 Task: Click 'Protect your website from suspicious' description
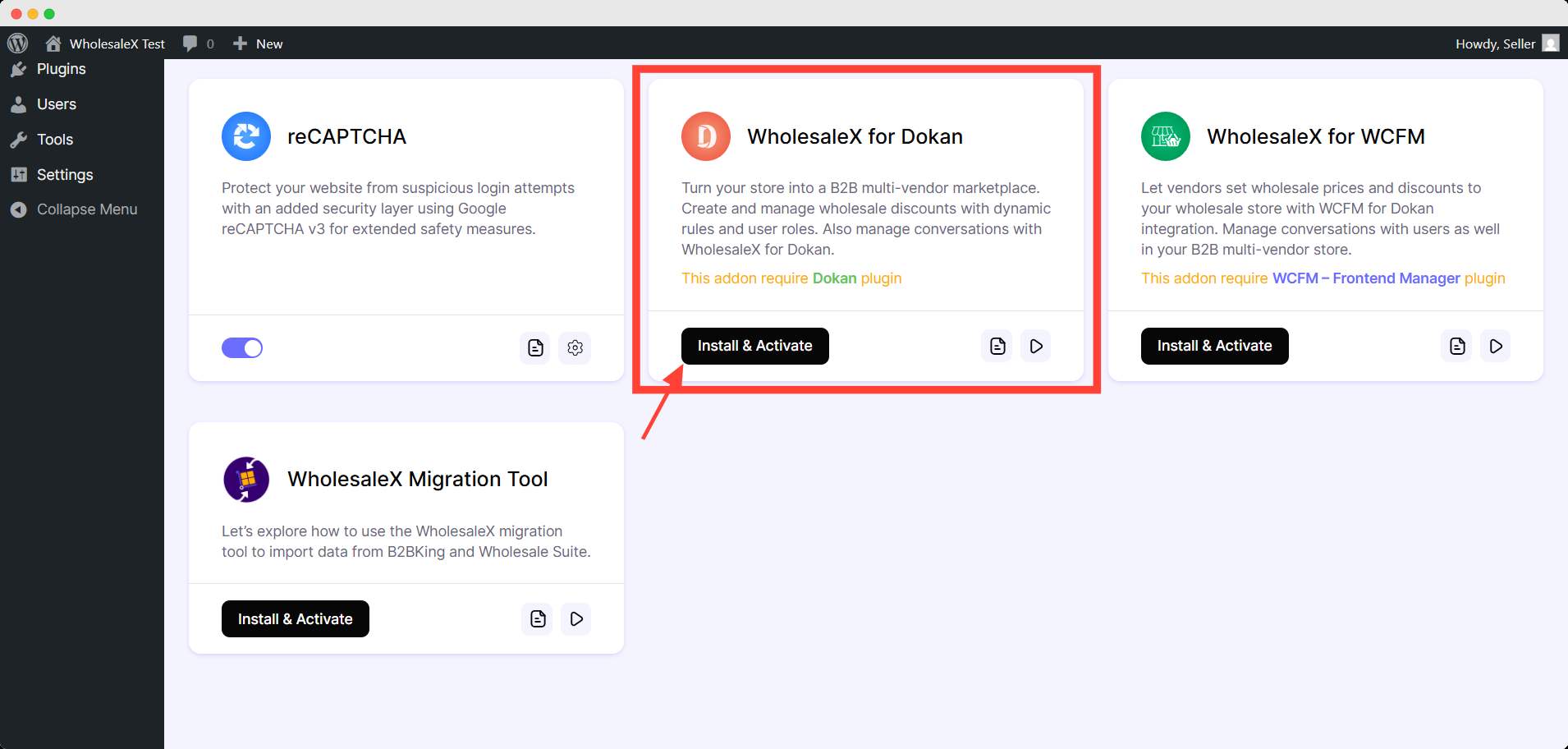[398, 209]
